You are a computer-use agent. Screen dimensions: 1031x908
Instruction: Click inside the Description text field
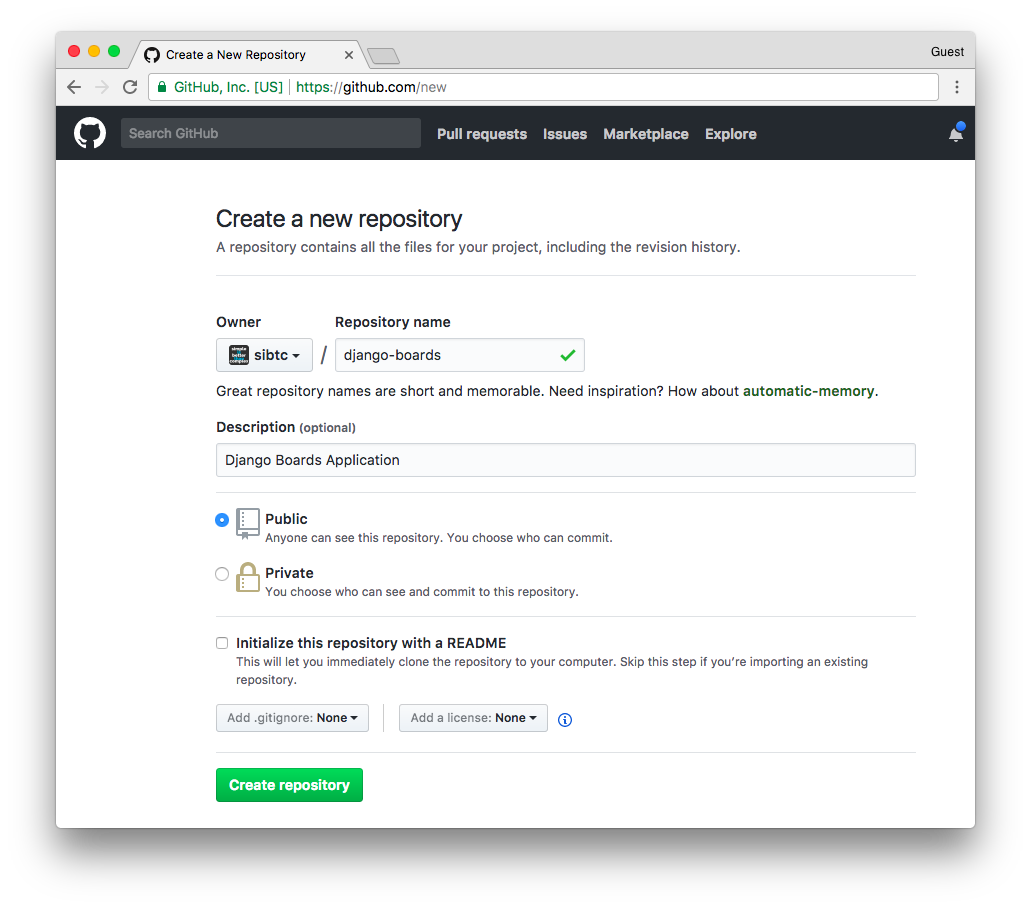pos(565,460)
